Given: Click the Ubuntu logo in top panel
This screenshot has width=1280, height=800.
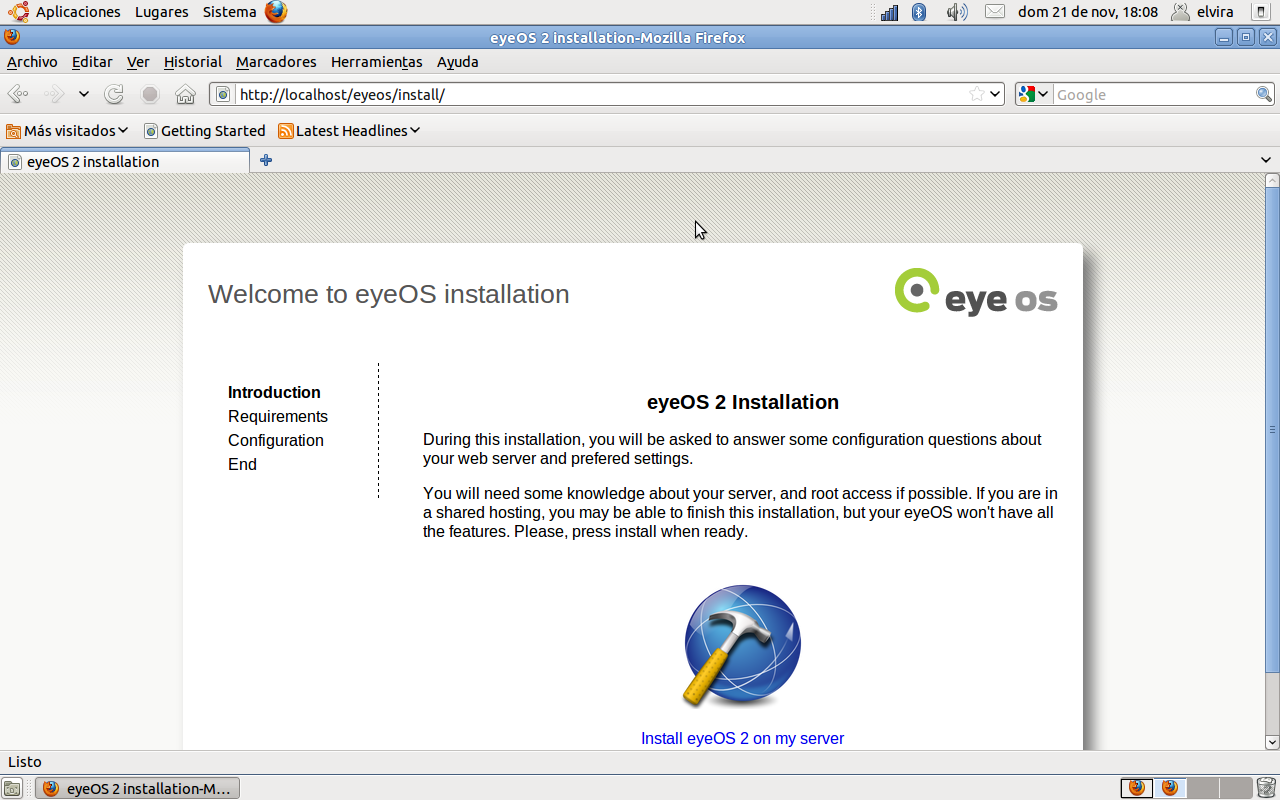Looking at the screenshot, I should click(x=18, y=12).
